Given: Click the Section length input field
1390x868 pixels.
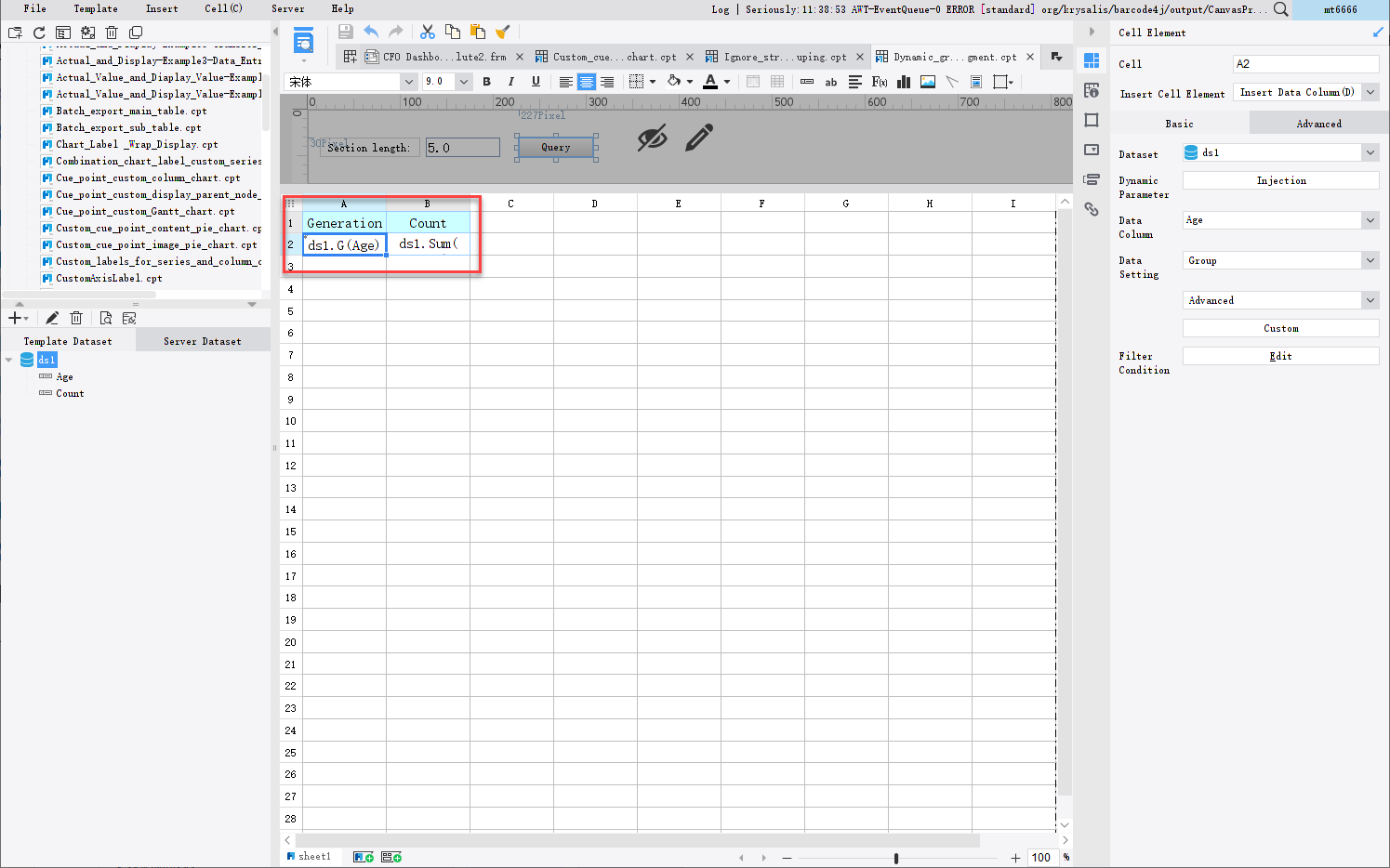Looking at the screenshot, I should [462, 146].
